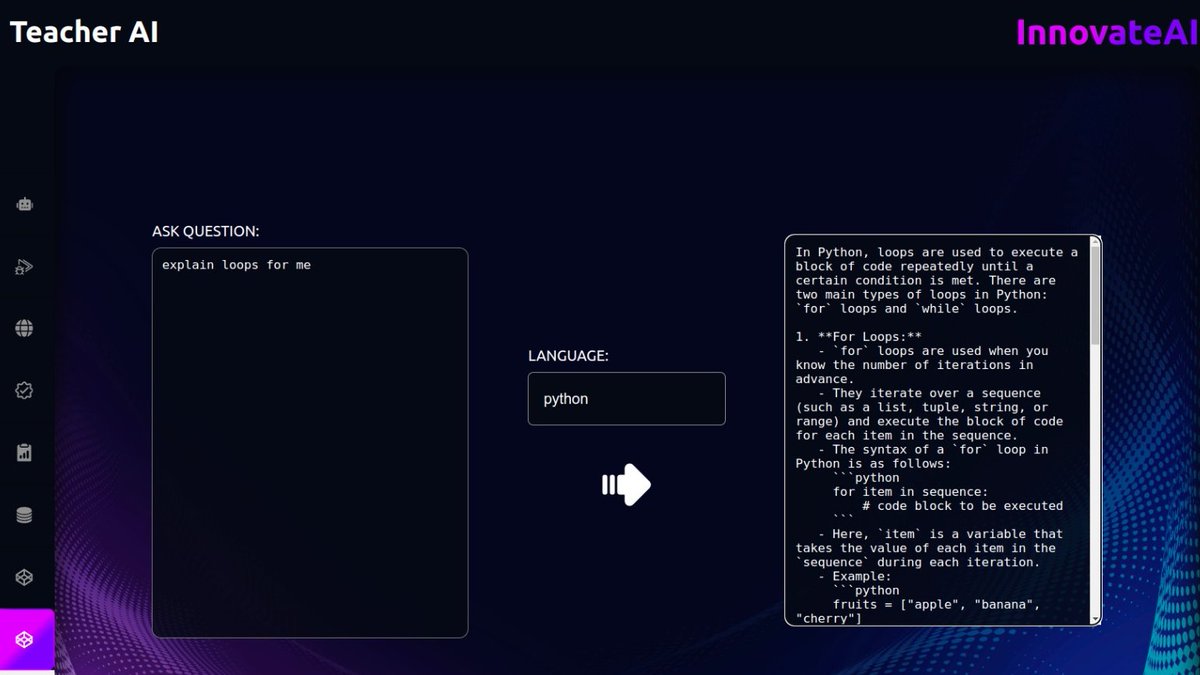Click the InnovateAI logo
Image resolution: width=1200 pixels, height=675 pixels.
(x=1105, y=32)
